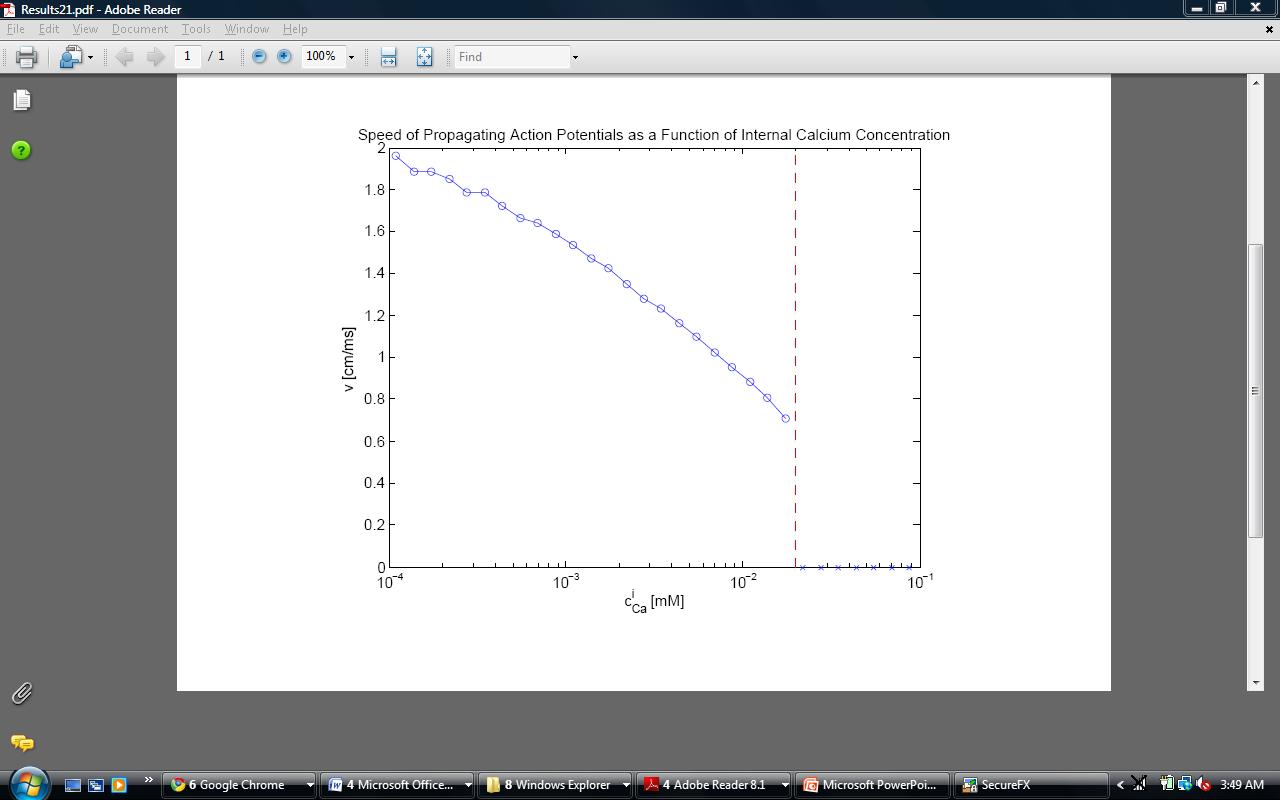This screenshot has width=1280, height=800.
Task: Click the page count text / 1
Action: pyautogui.click(x=216, y=56)
